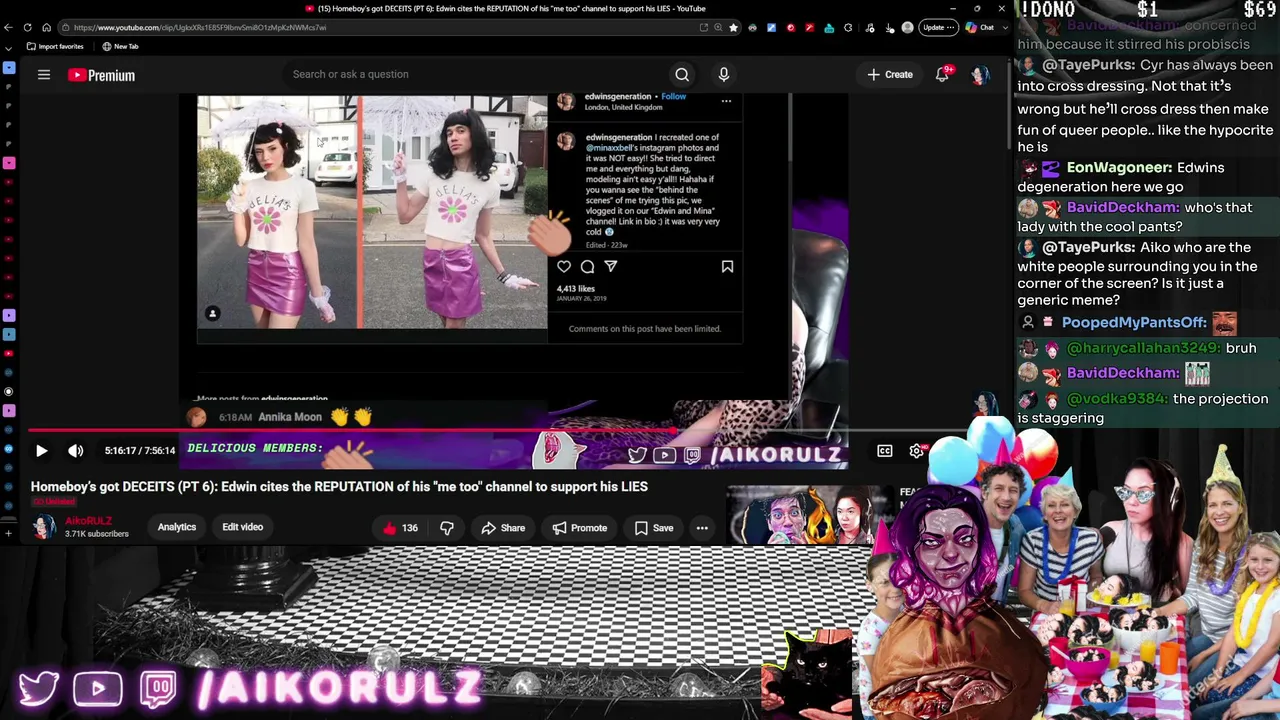1280x720 pixels.
Task: Open more actions under the video
Action: 702,528
